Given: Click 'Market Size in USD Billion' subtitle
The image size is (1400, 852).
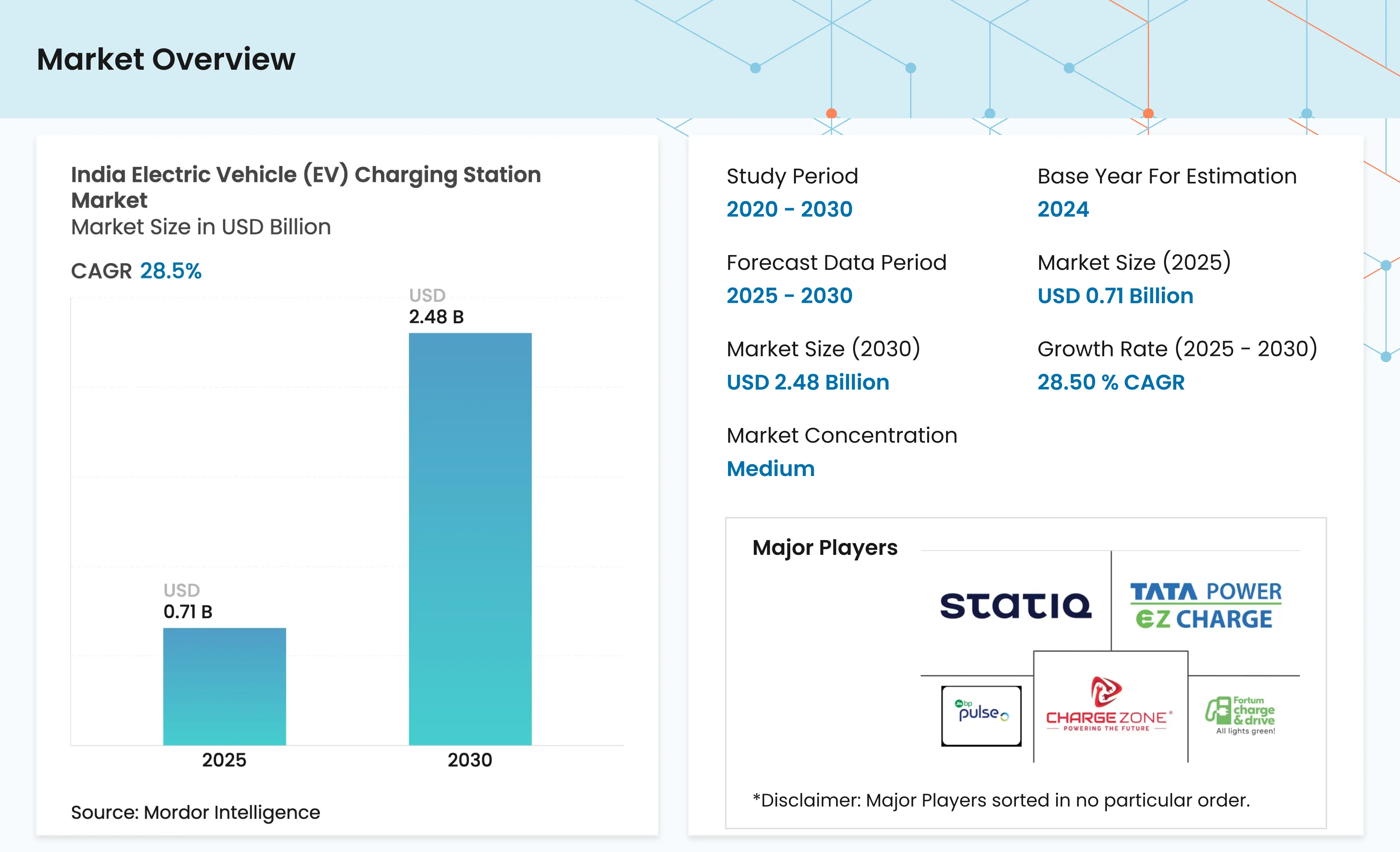Looking at the screenshot, I should click(201, 227).
